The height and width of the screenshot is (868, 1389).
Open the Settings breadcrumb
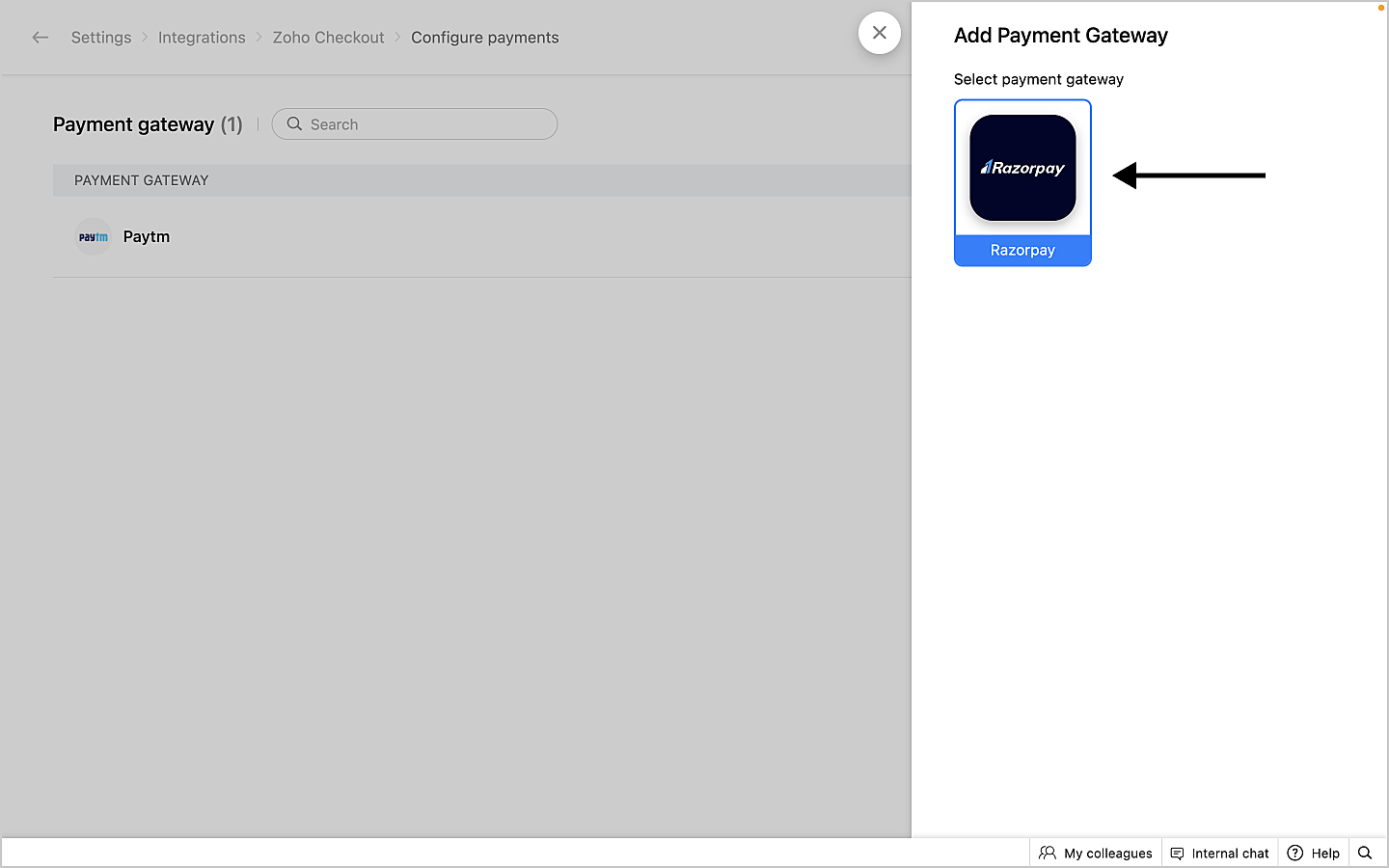coord(101,38)
